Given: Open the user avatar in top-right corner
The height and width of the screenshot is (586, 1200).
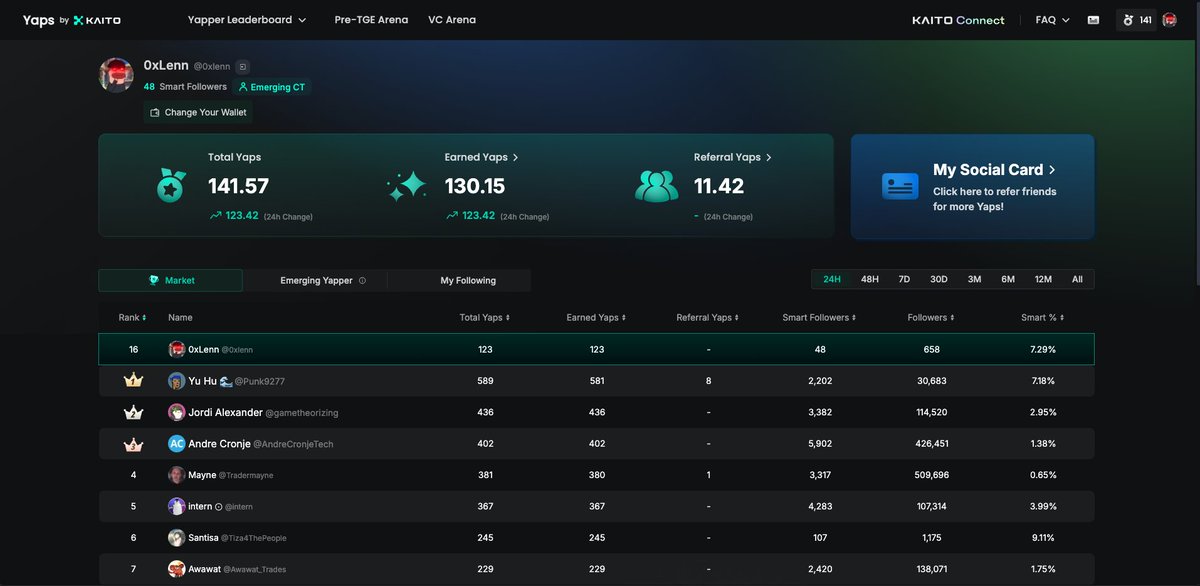Looking at the screenshot, I should pyautogui.click(x=1169, y=20).
